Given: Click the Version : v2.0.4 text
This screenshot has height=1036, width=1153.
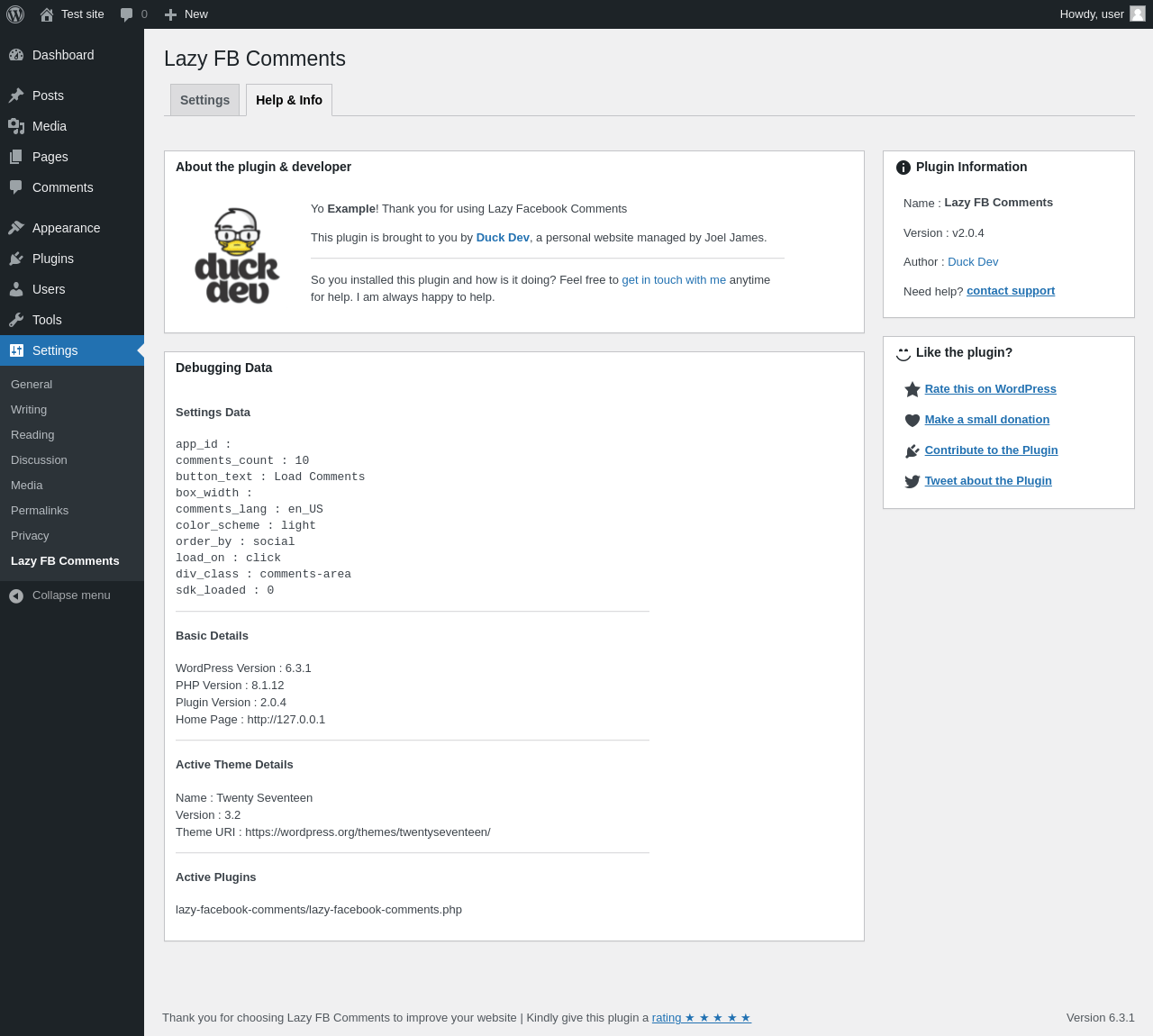Looking at the screenshot, I should [944, 233].
